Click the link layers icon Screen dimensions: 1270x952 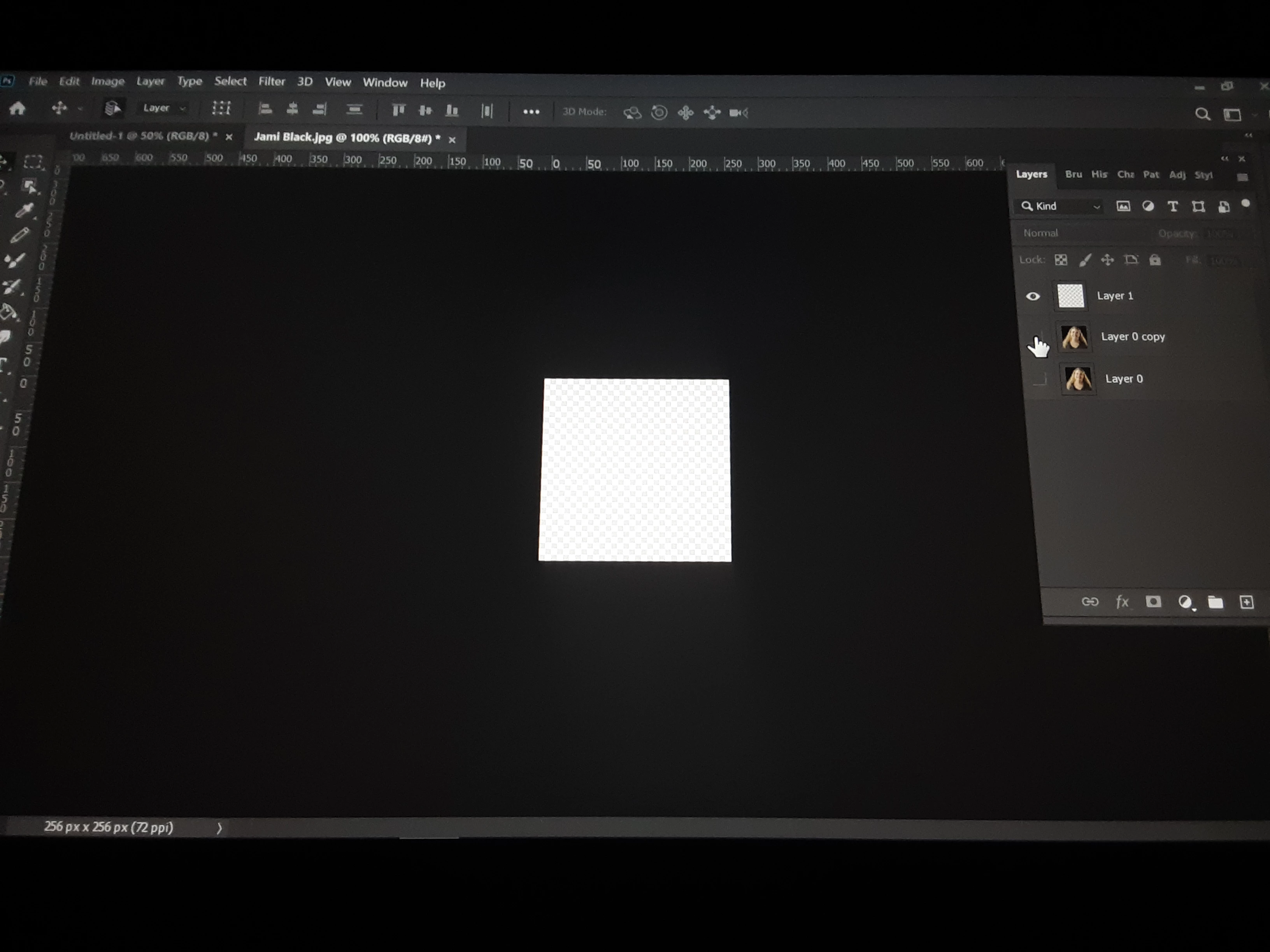click(1090, 601)
